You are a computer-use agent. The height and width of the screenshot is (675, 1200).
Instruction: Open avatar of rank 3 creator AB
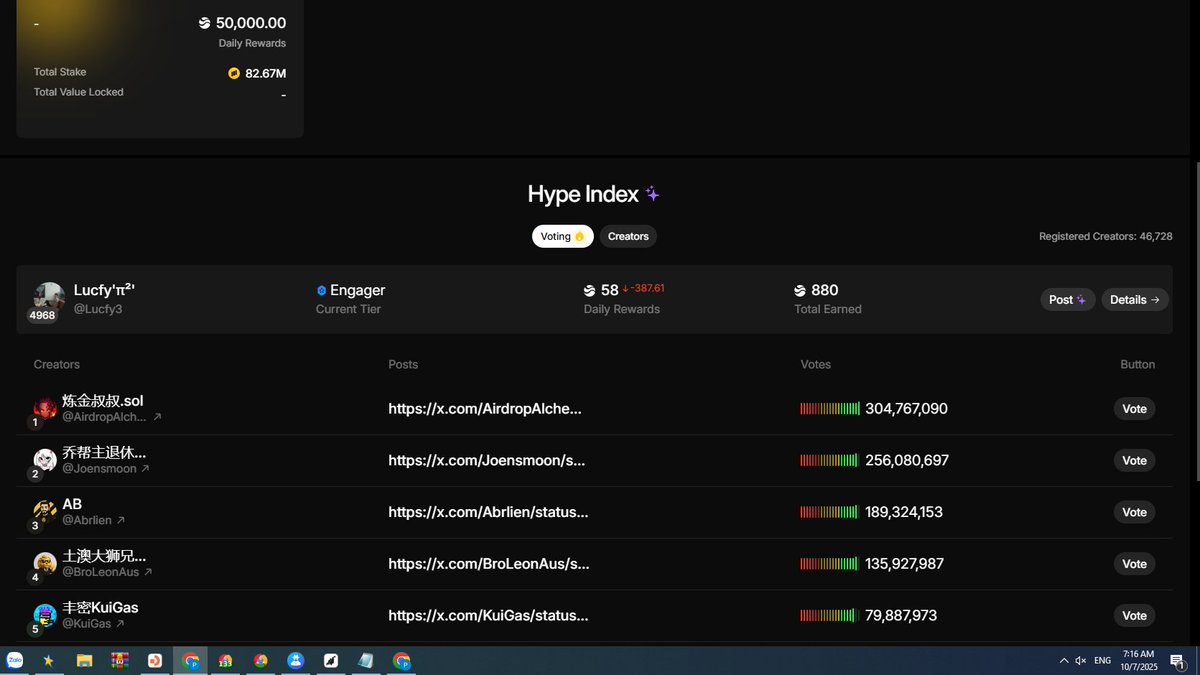coord(45,511)
